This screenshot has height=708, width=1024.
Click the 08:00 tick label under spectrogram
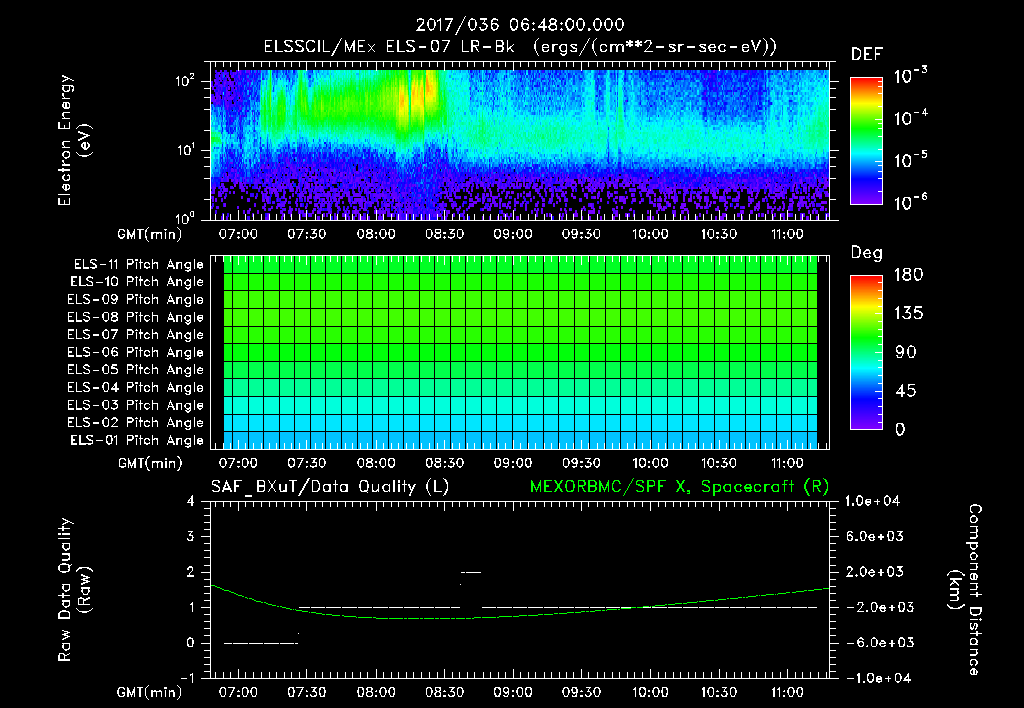(376, 234)
